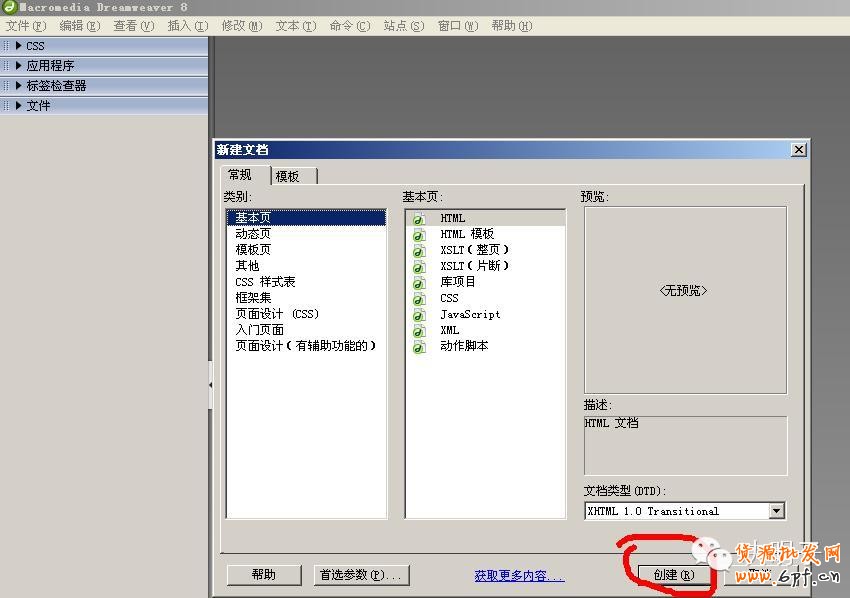
Task: Click the JavaScript file icon
Action: tap(418, 314)
